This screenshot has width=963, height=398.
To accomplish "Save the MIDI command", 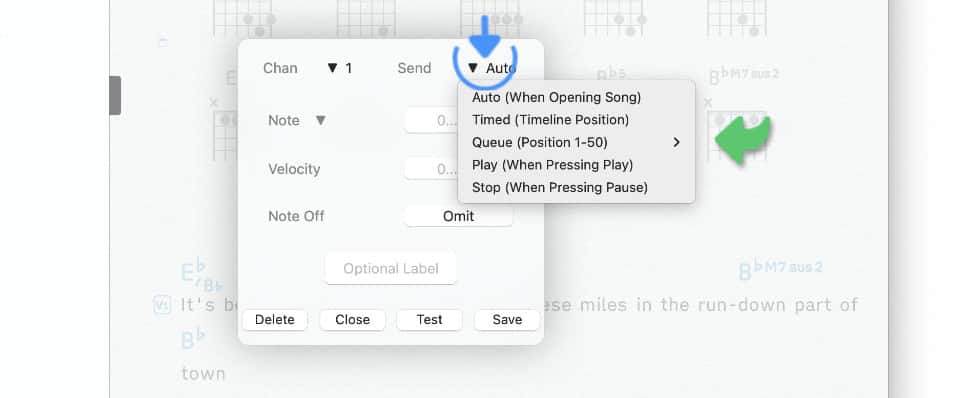I will 507,319.
